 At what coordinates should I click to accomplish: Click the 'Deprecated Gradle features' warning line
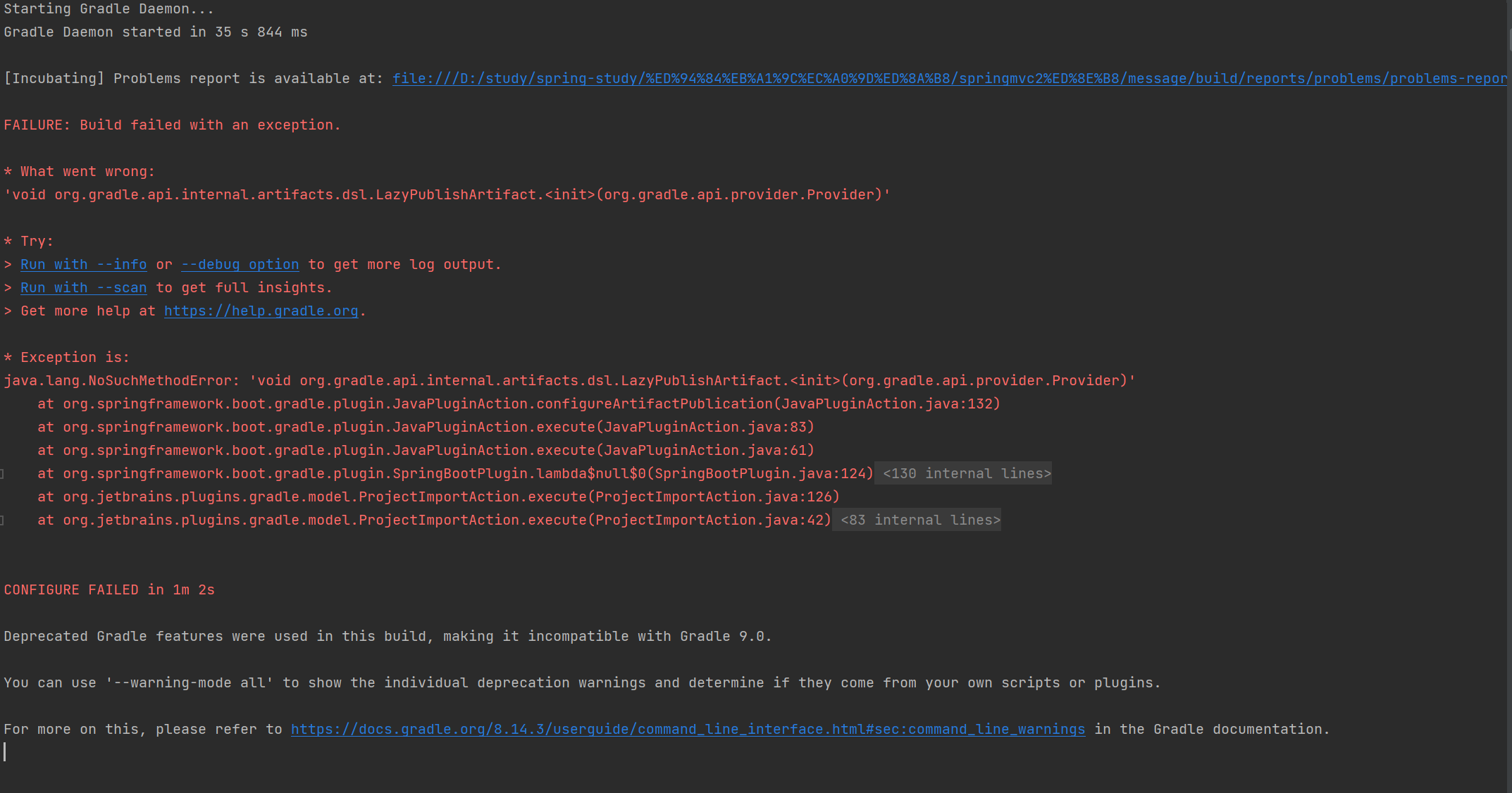388,637
